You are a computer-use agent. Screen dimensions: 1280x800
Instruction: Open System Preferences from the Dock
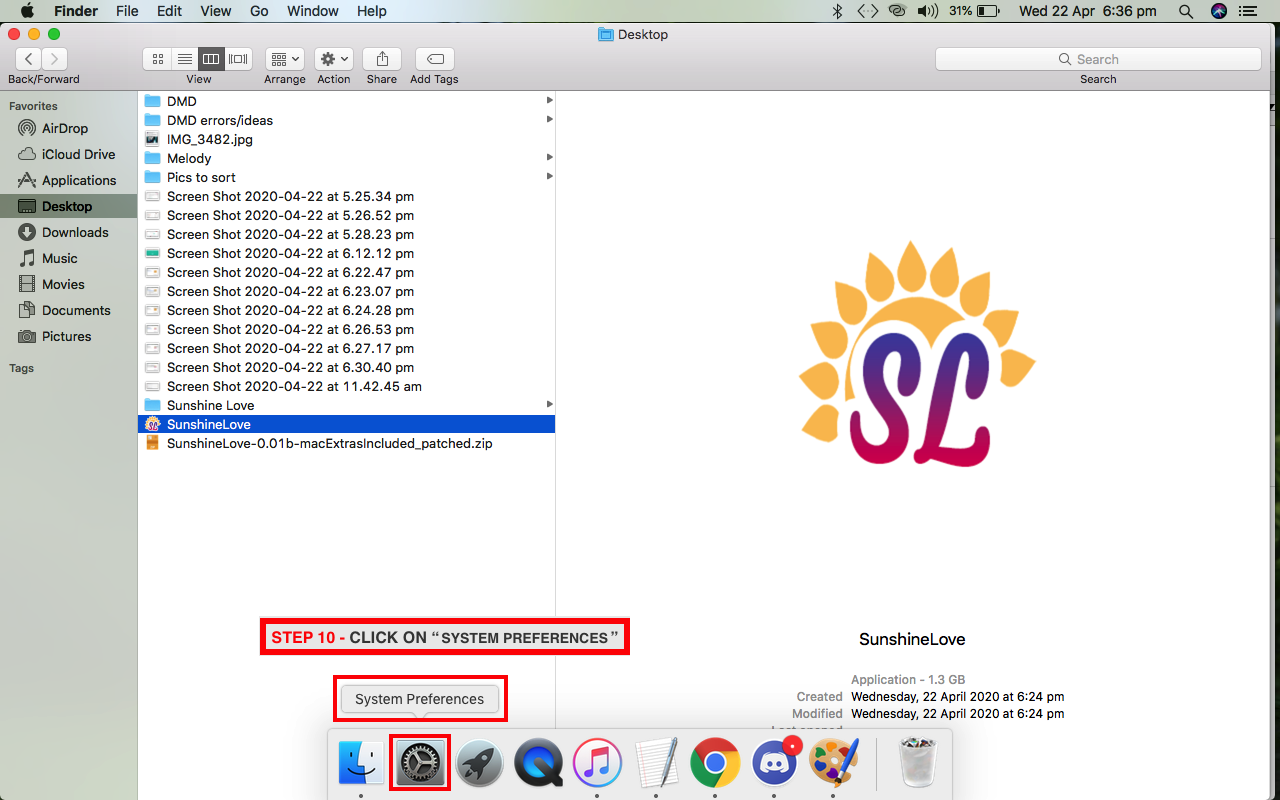click(420, 765)
